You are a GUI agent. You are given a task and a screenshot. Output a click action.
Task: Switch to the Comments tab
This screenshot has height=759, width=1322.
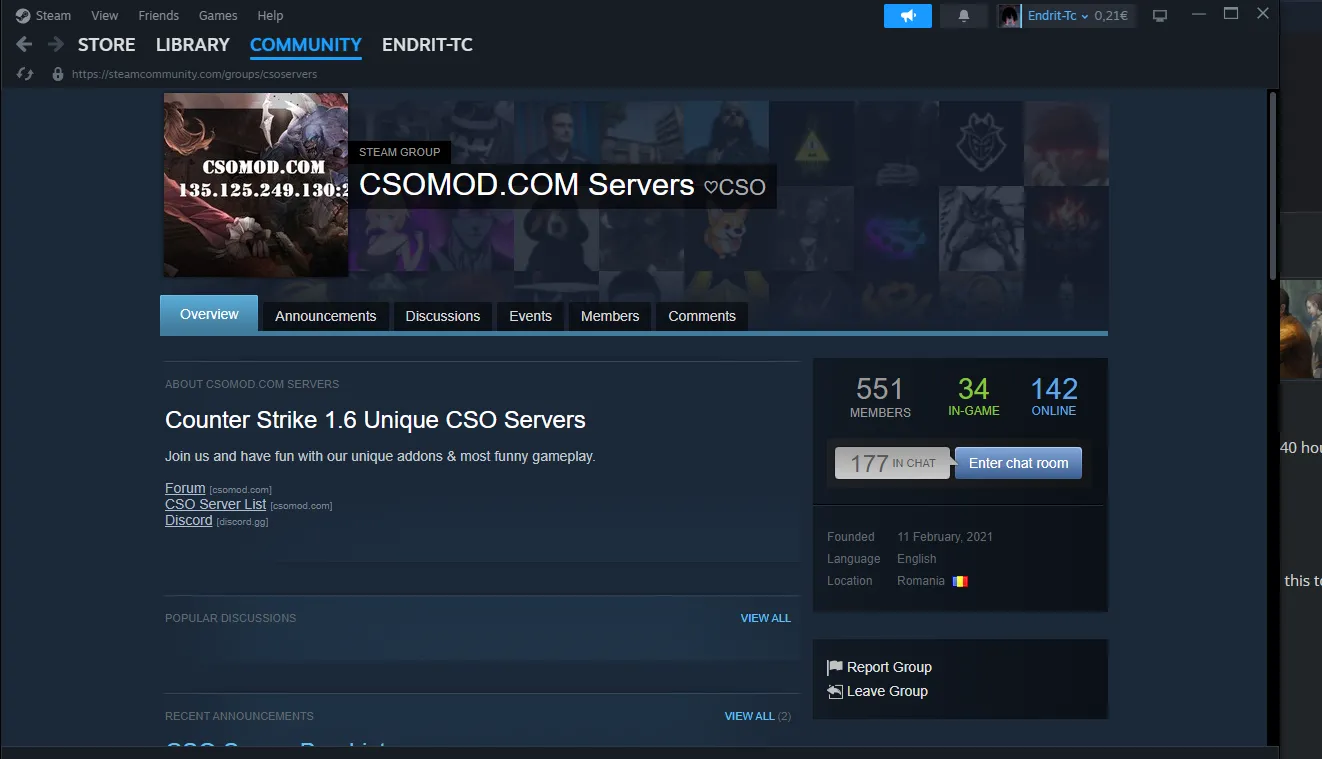tap(702, 316)
